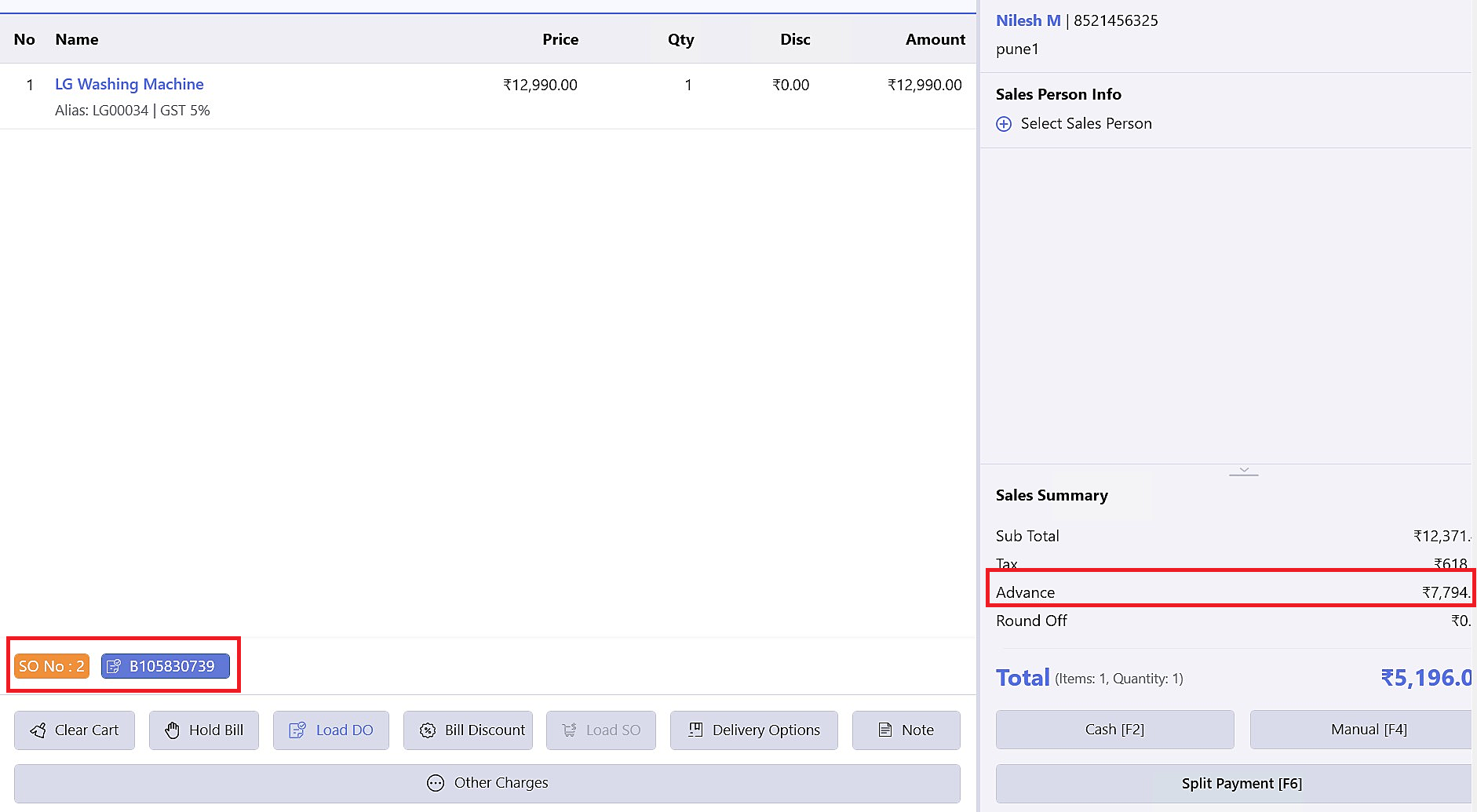Click the document icon in badge B105830739

coord(114,666)
